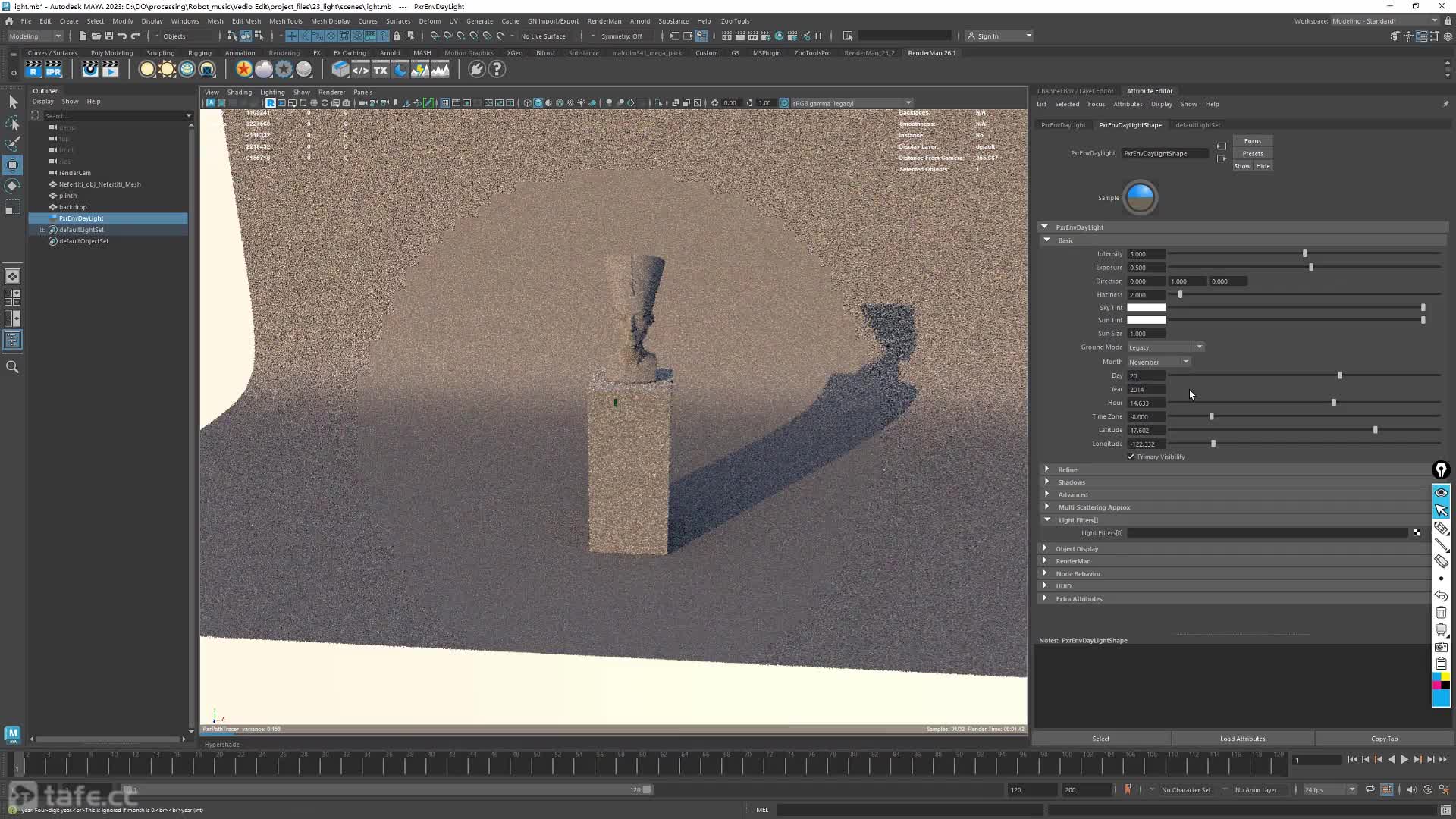Toggle cached playback in the range slider
1456x819 pixels.
coord(1387,789)
